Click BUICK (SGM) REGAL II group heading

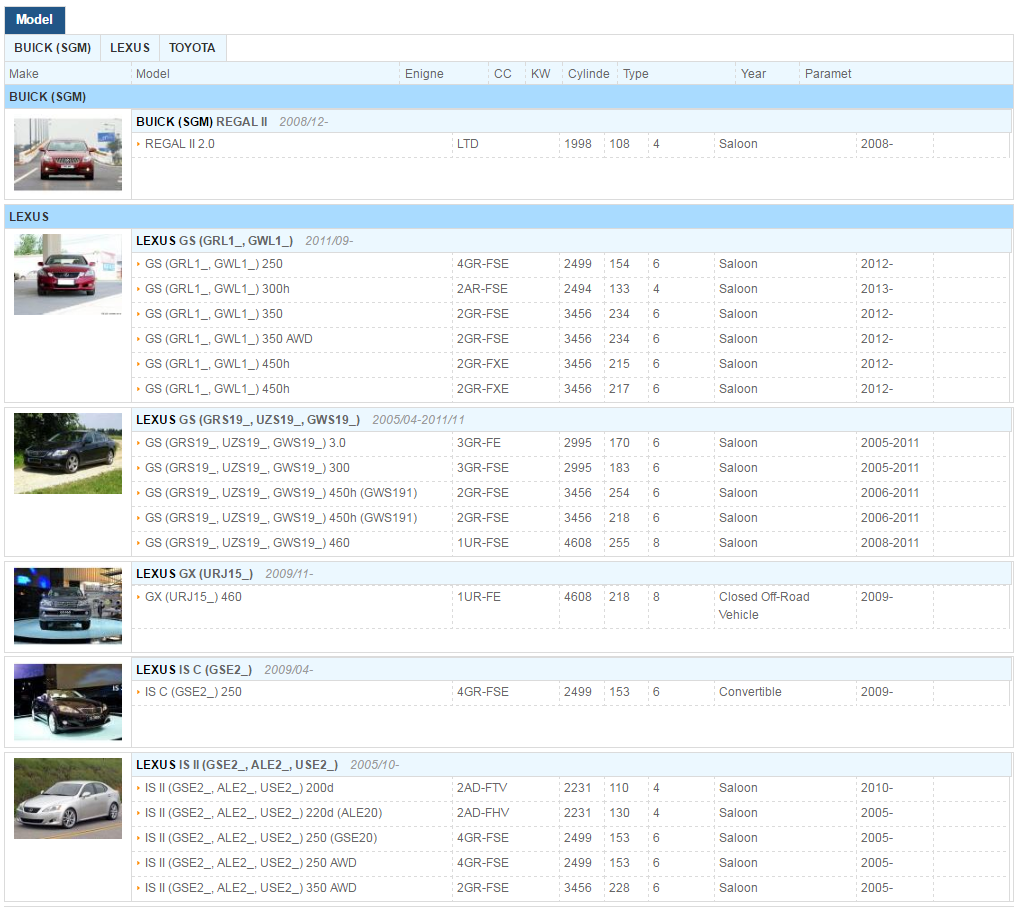coord(202,122)
